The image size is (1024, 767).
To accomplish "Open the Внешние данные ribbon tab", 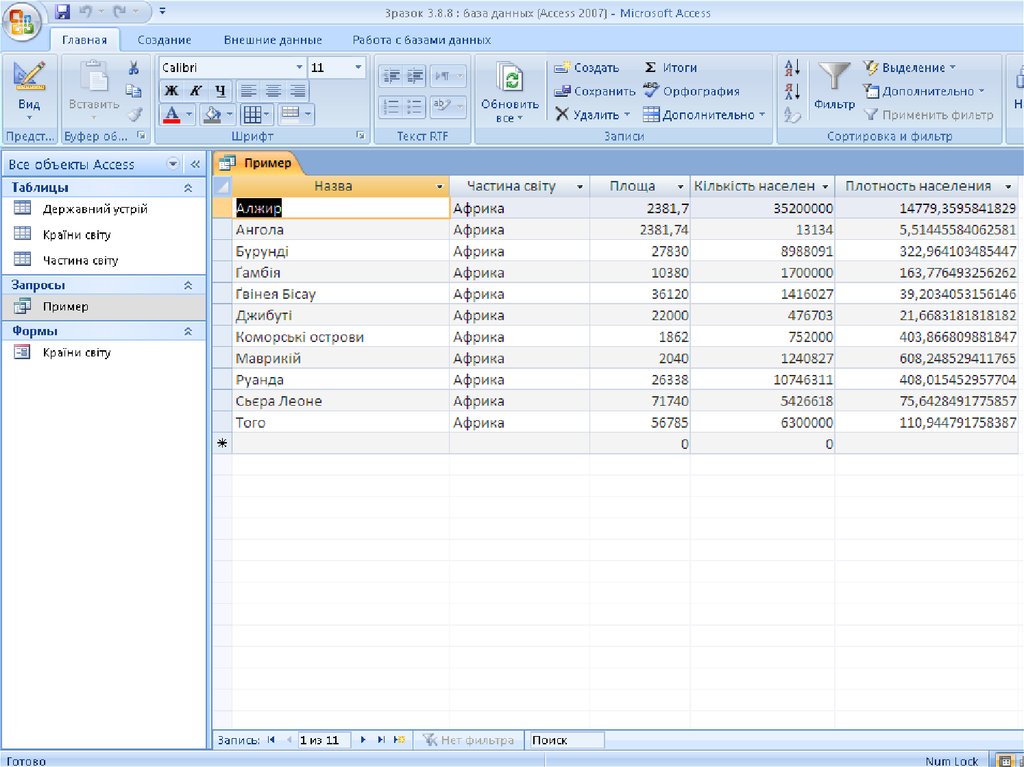I will tap(272, 40).
